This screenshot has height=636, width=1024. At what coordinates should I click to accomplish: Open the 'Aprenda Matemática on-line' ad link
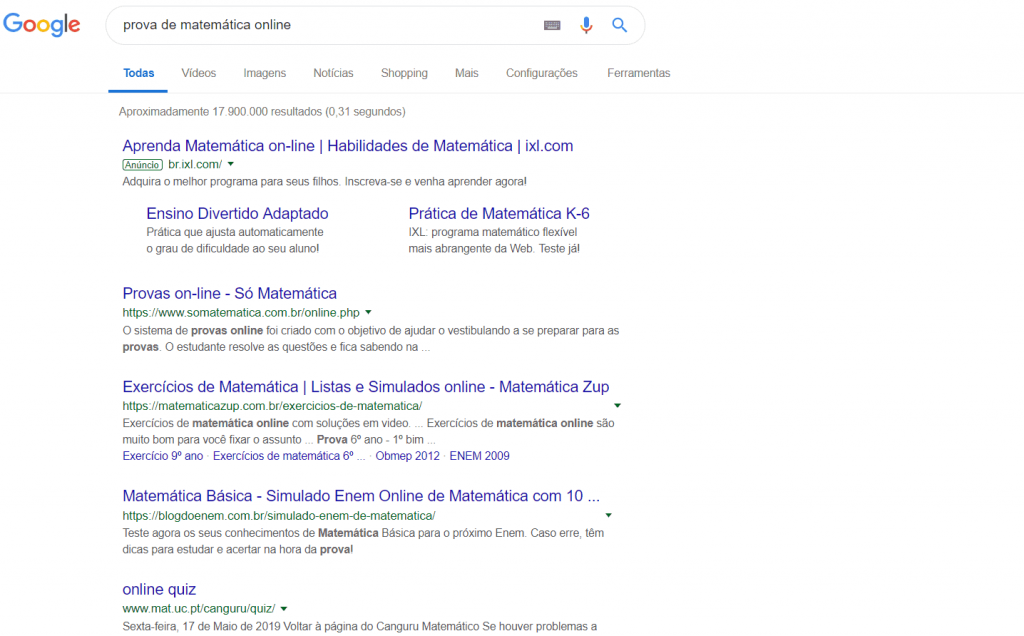pos(347,146)
